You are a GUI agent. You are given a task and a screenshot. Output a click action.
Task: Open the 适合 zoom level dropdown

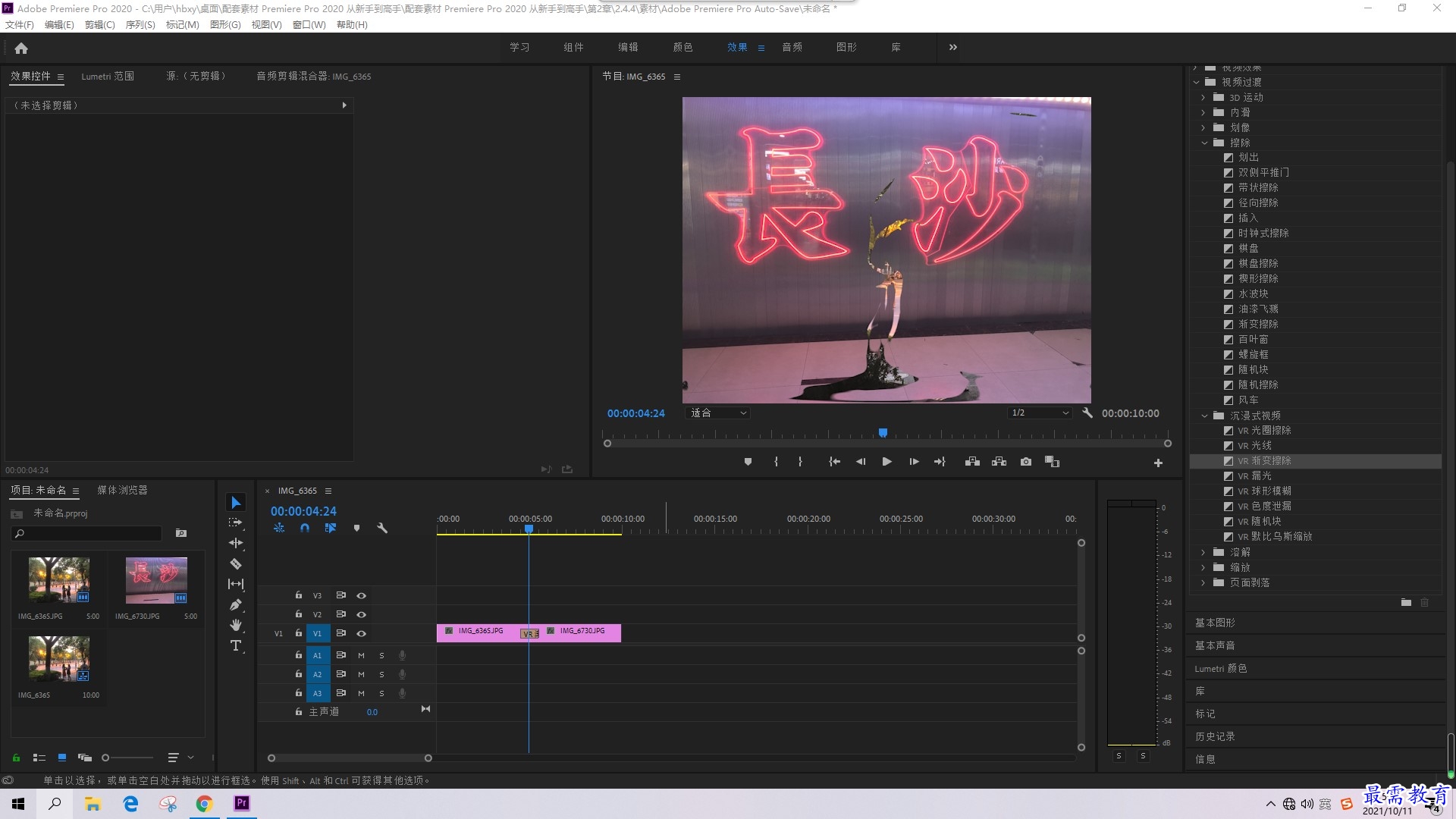click(718, 413)
